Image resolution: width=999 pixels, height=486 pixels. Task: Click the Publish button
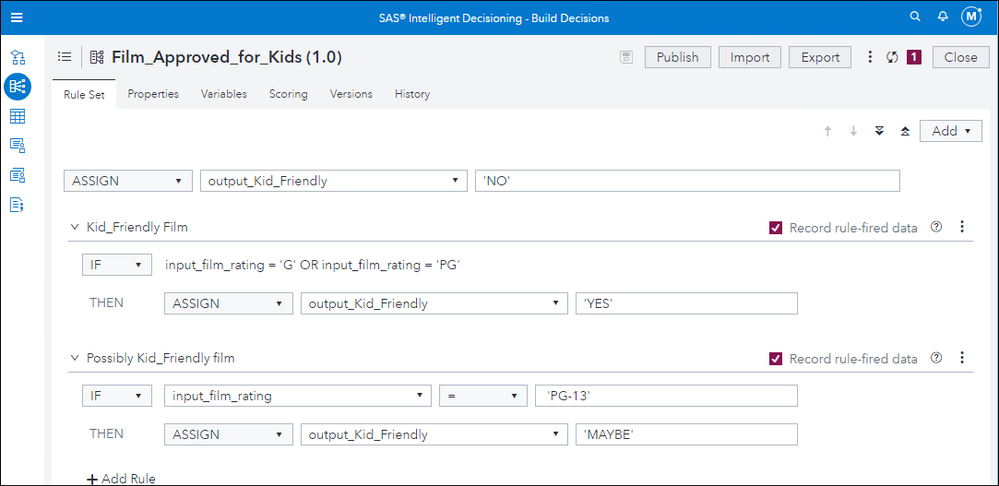pyautogui.click(x=677, y=57)
